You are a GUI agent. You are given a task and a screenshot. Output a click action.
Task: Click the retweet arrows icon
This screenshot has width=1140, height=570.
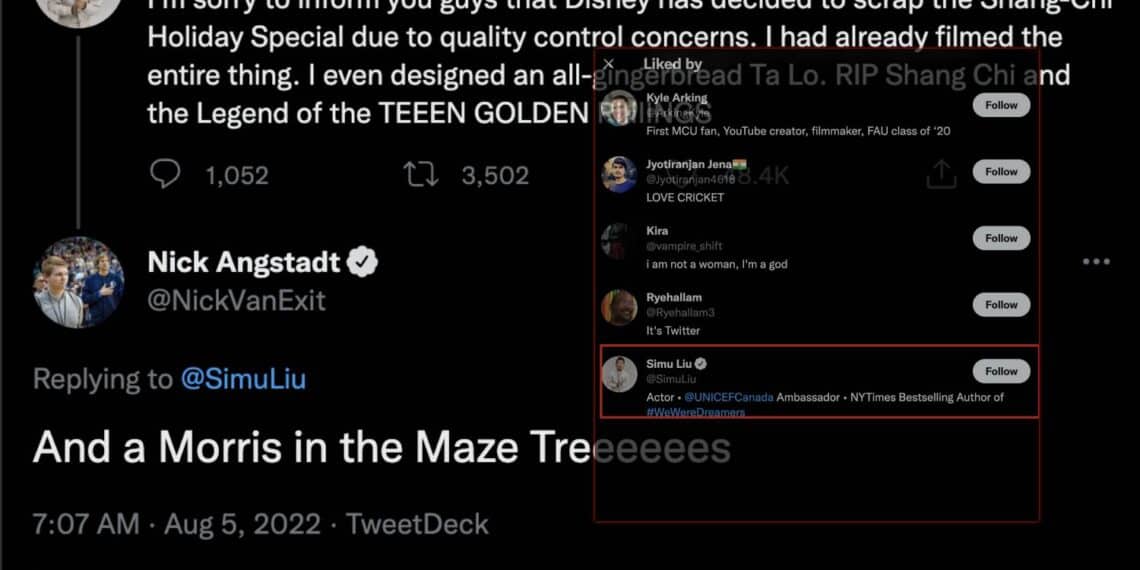421,175
